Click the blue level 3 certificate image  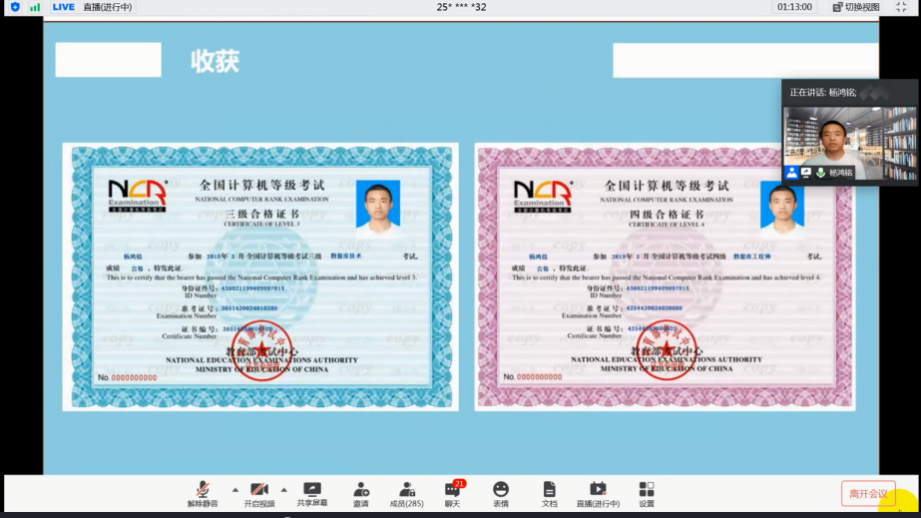[261, 277]
